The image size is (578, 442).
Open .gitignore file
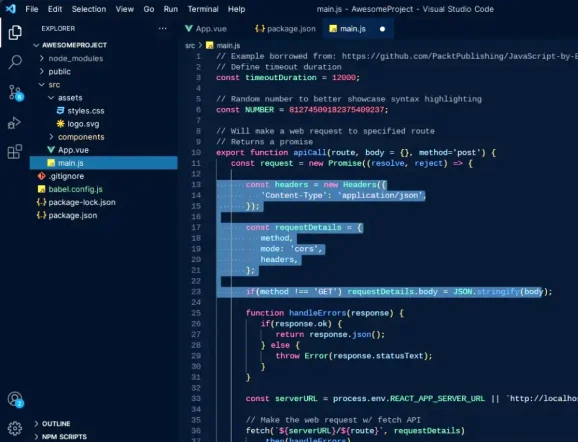[66, 176]
